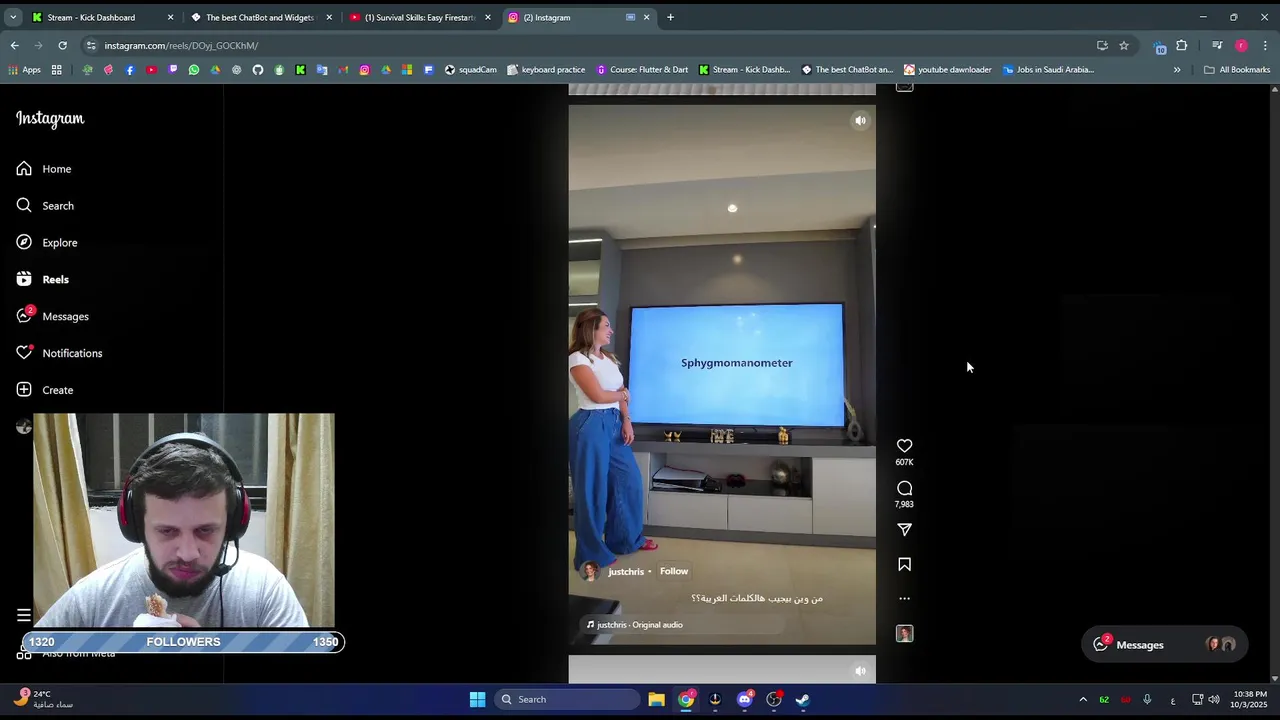
Task: Open browser Extensions puzzle icon
Action: (x=1182, y=45)
